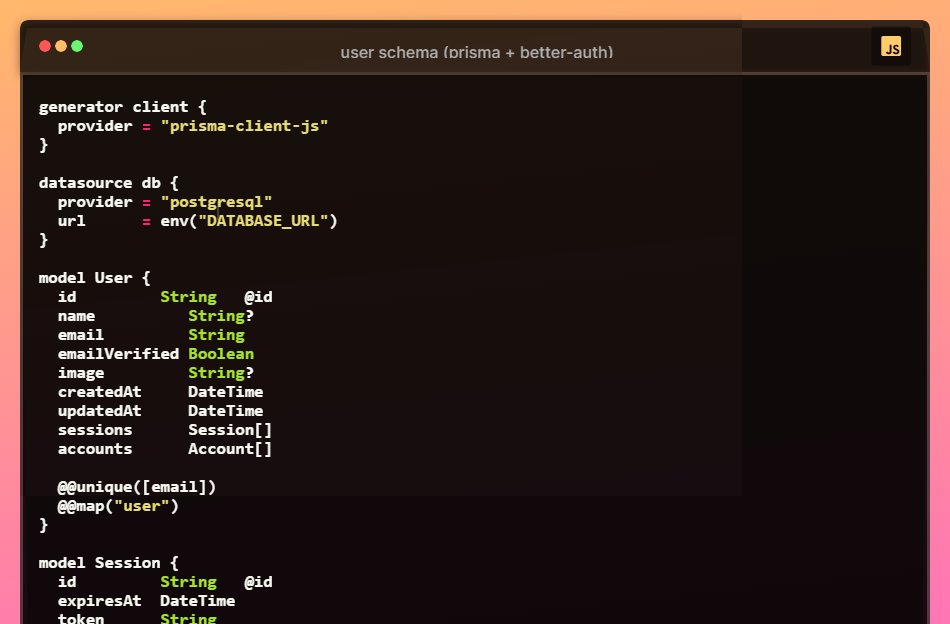Click the "model User {" line
Viewport: 950px width, 624px height.
(x=95, y=278)
